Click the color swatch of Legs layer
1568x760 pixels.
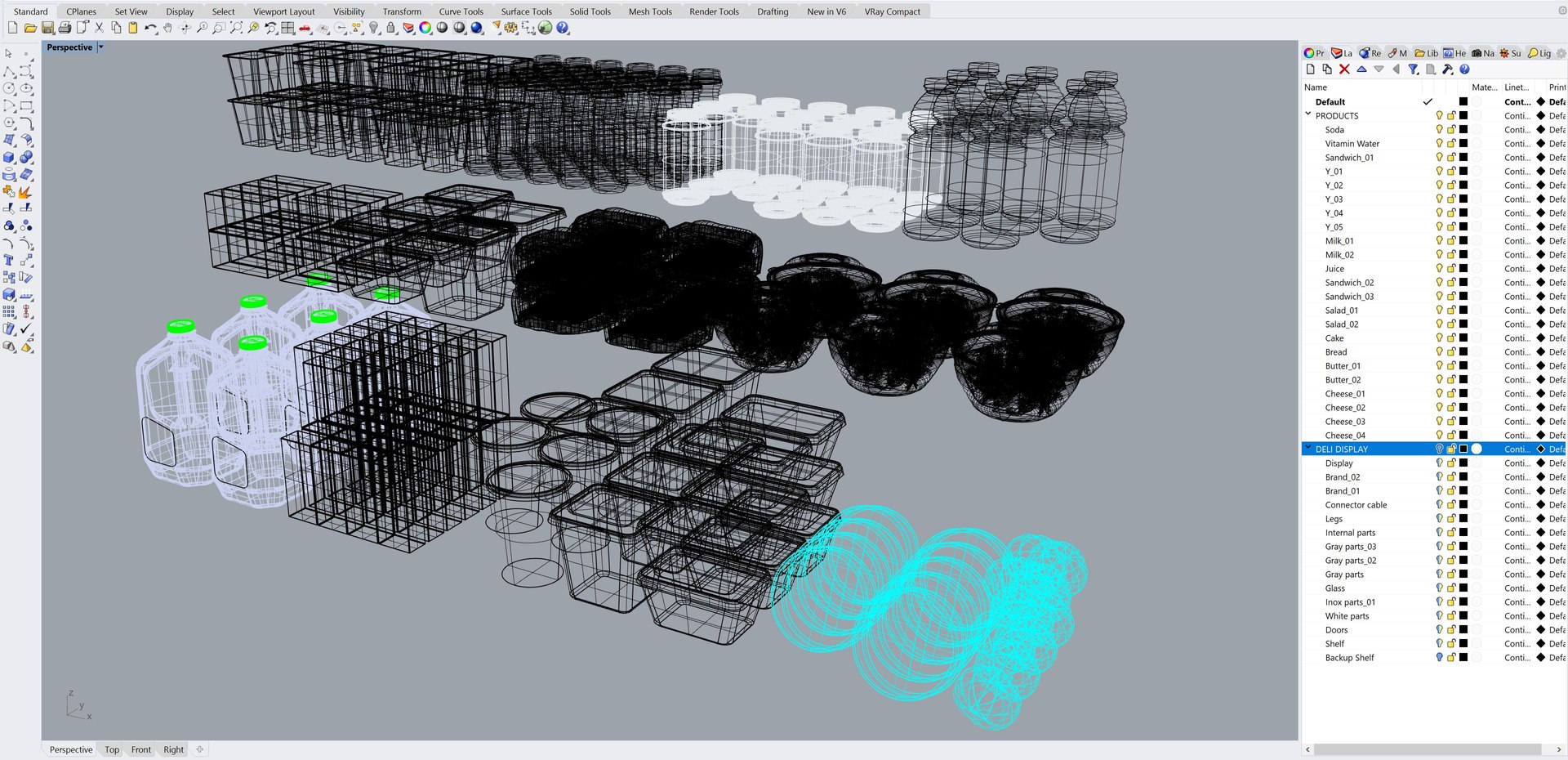tap(1463, 518)
